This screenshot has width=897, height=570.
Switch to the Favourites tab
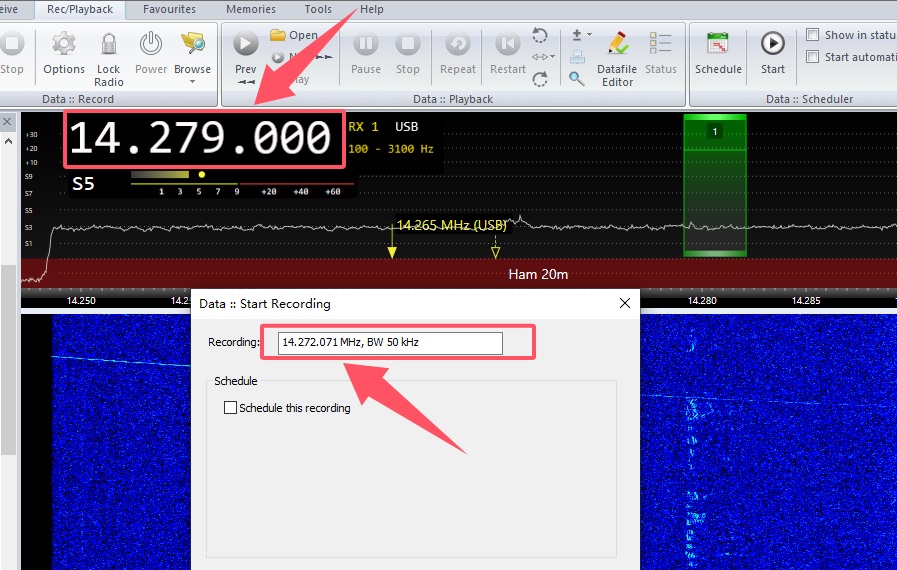tap(169, 9)
